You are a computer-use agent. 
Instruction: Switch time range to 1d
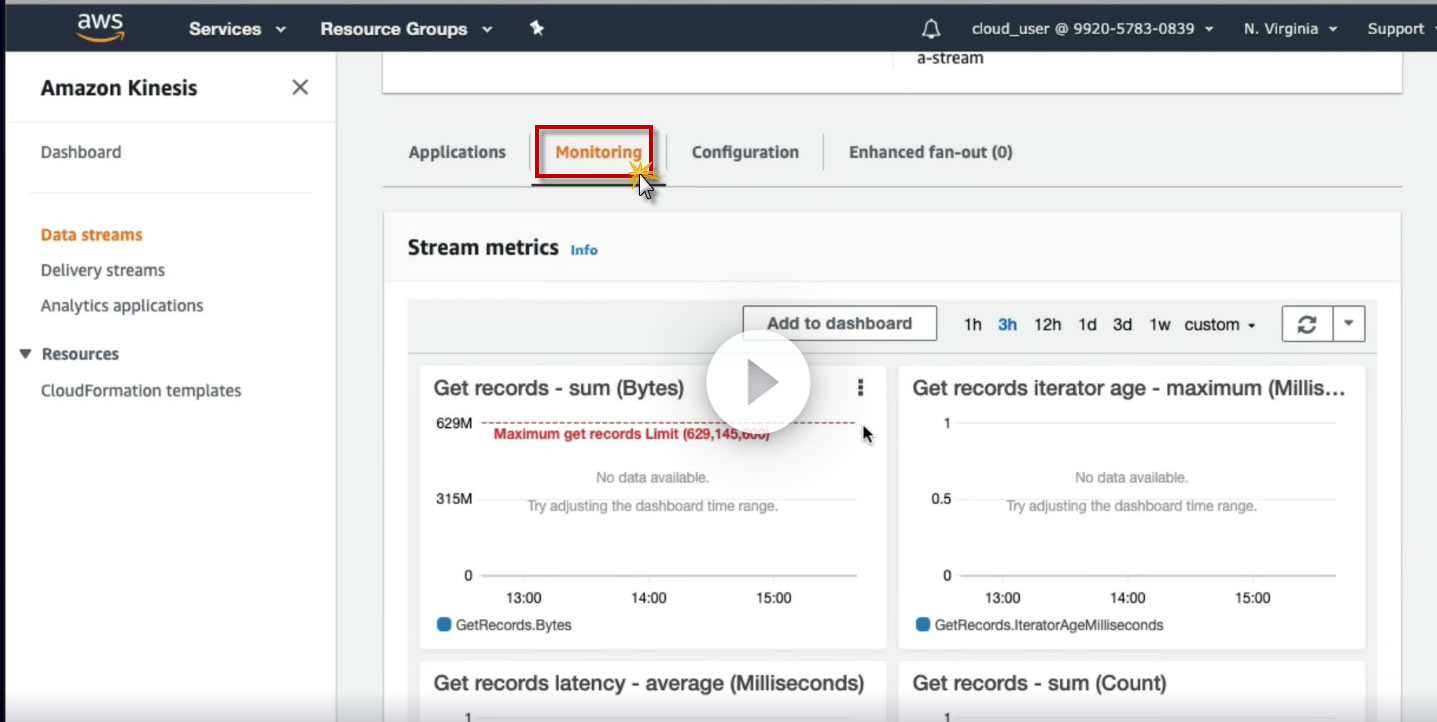coord(1087,324)
